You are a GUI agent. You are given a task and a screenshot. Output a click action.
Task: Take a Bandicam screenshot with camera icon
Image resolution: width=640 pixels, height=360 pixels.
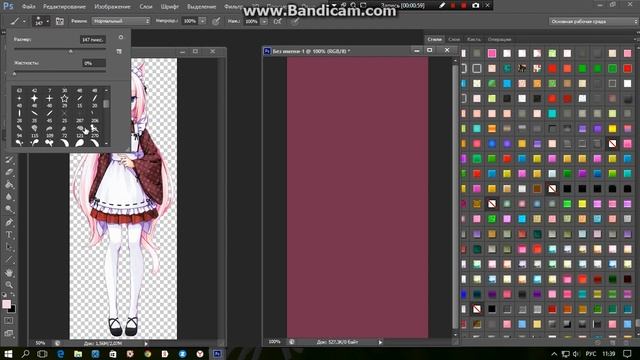pyautogui.click(x=476, y=5)
